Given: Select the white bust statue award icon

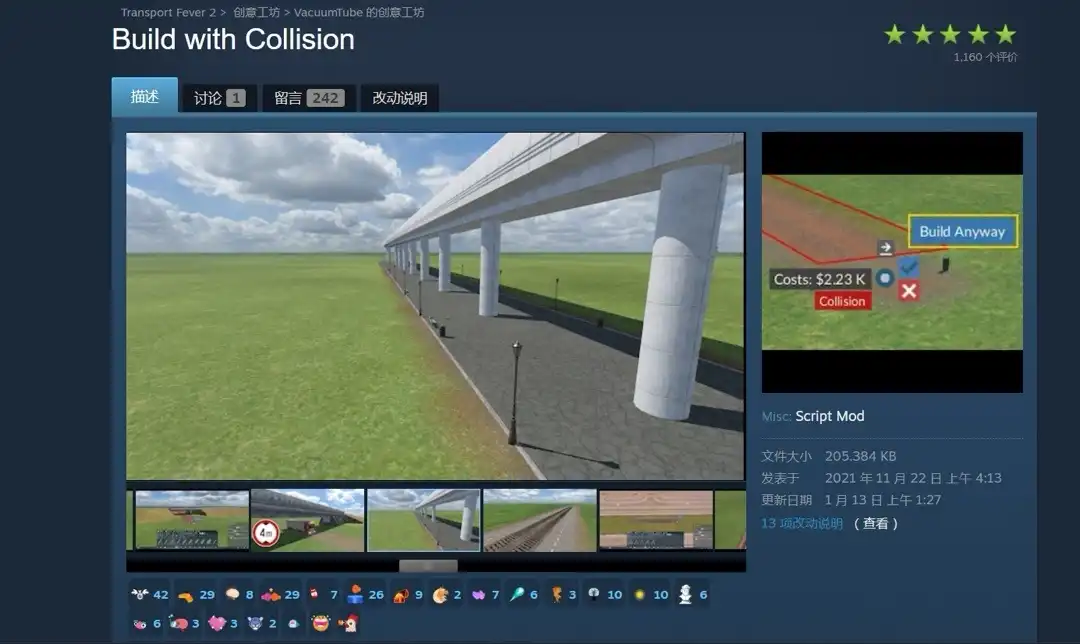Looking at the screenshot, I should 685,594.
